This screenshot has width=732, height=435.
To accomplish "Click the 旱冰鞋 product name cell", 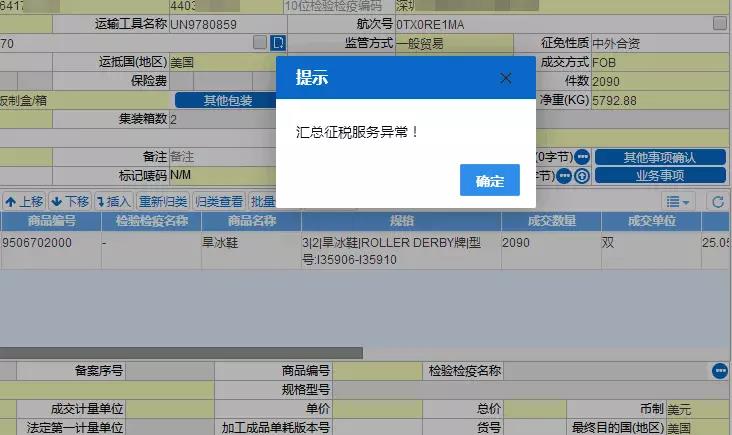I will click(x=251, y=251).
